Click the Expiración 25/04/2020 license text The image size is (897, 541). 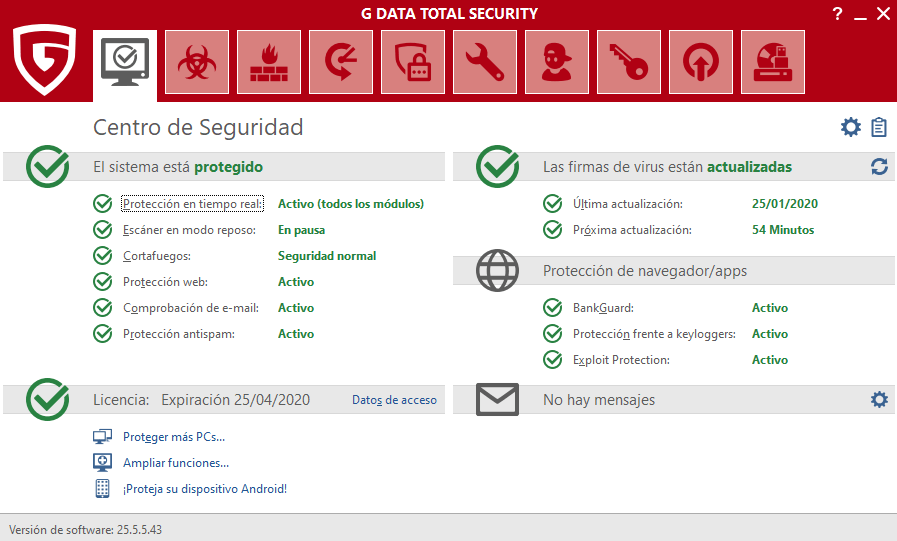tap(236, 399)
